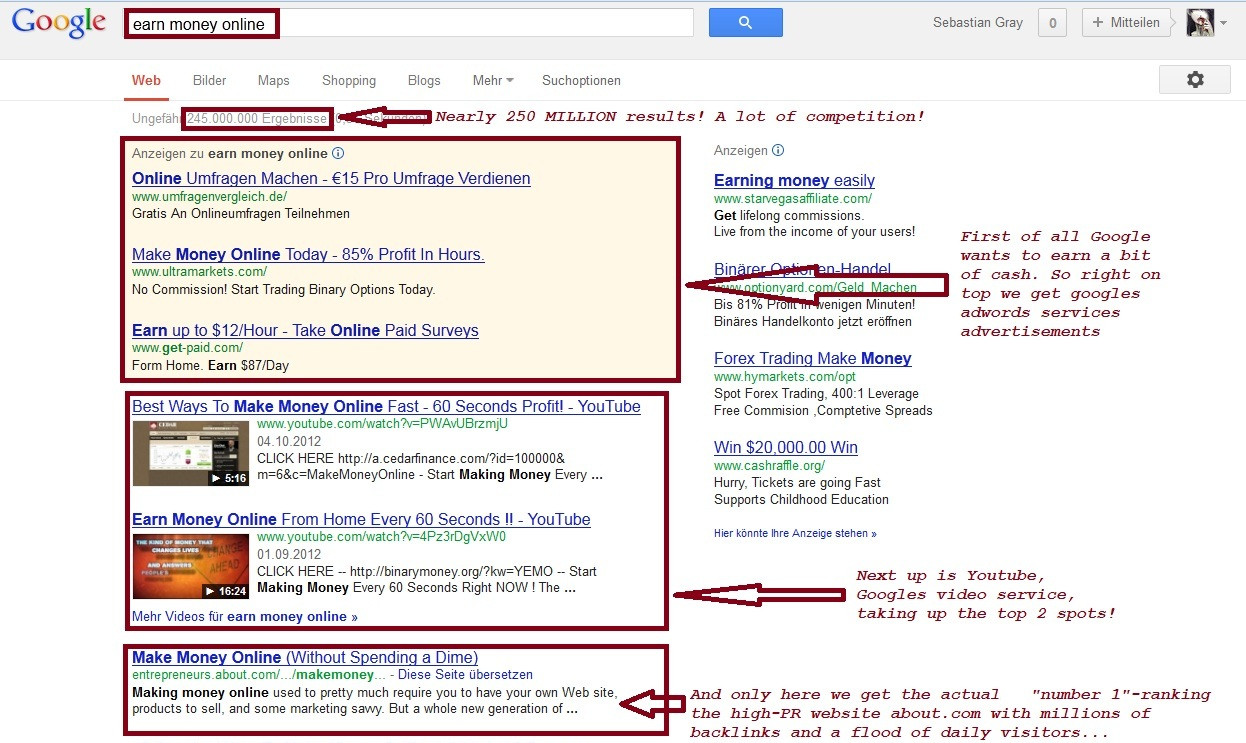The image size is (1246, 743).
Task: Open 'Earn up to $12/Hour' paid surveys ad
Action: click(x=305, y=331)
